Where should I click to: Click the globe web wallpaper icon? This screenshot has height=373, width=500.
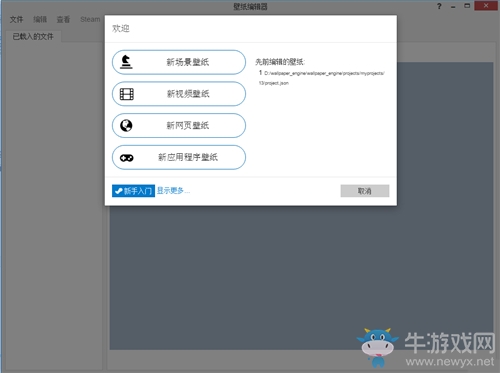tap(126, 126)
